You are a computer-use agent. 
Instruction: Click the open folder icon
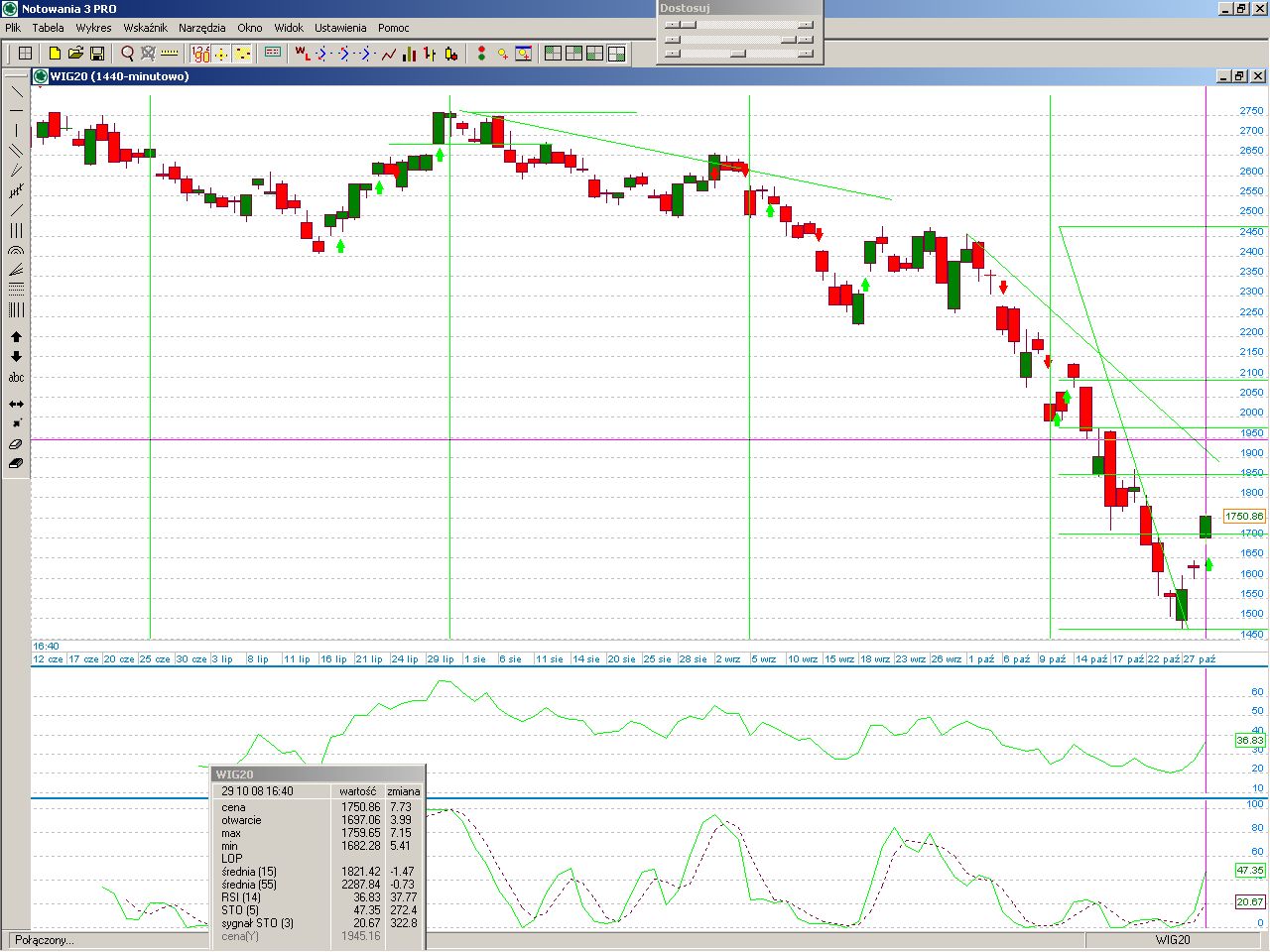click(x=75, y=54)
